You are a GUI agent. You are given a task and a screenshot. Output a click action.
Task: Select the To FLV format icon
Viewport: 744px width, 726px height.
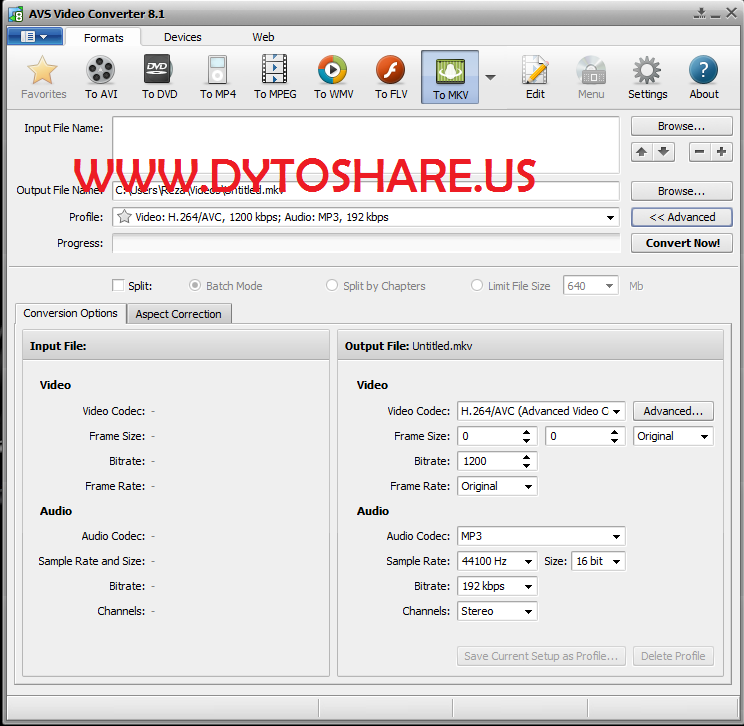pyautogui.click(x=391, y=77)
